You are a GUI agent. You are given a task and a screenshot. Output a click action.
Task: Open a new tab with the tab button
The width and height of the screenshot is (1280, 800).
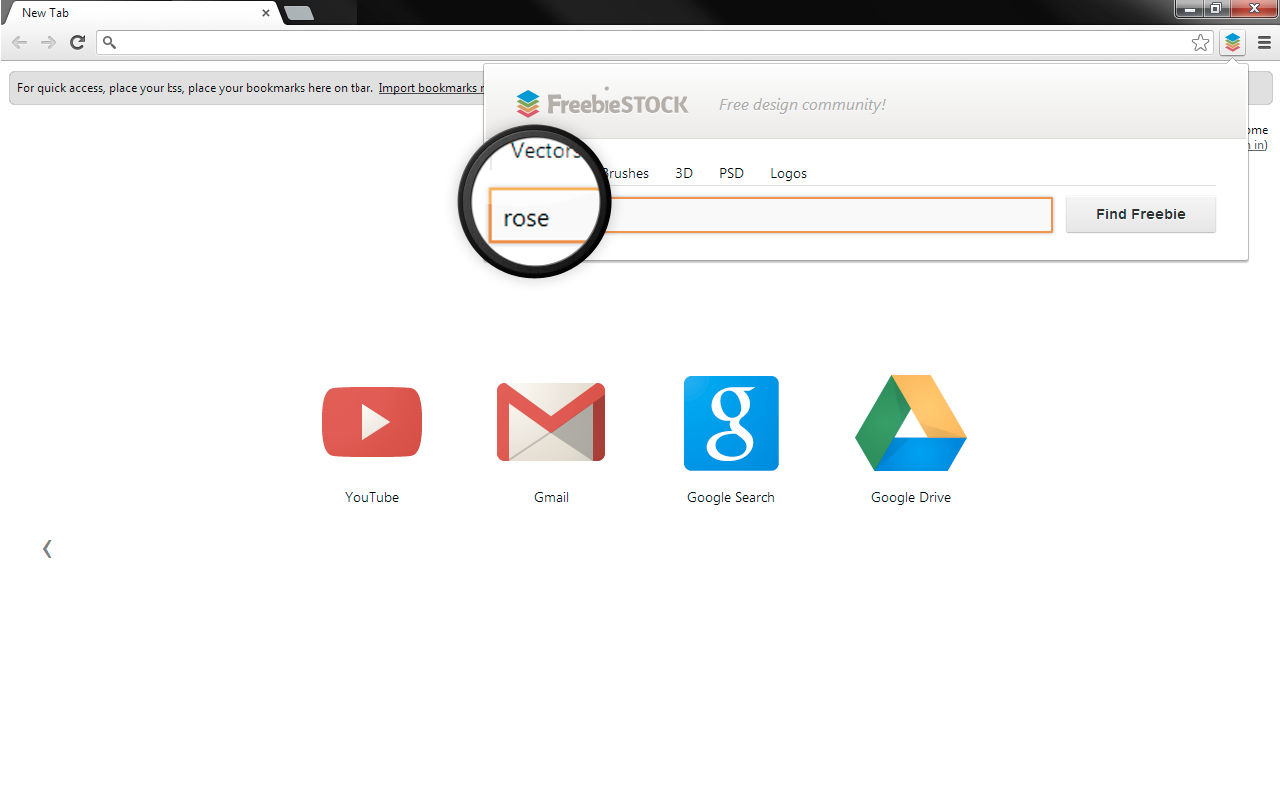pos(299,13)
